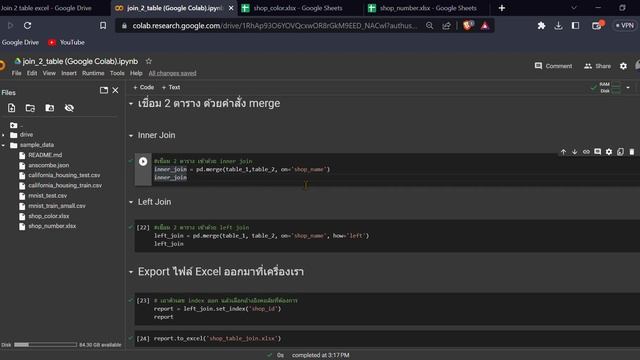Click the browser address bar

click(x=274, y=26)
